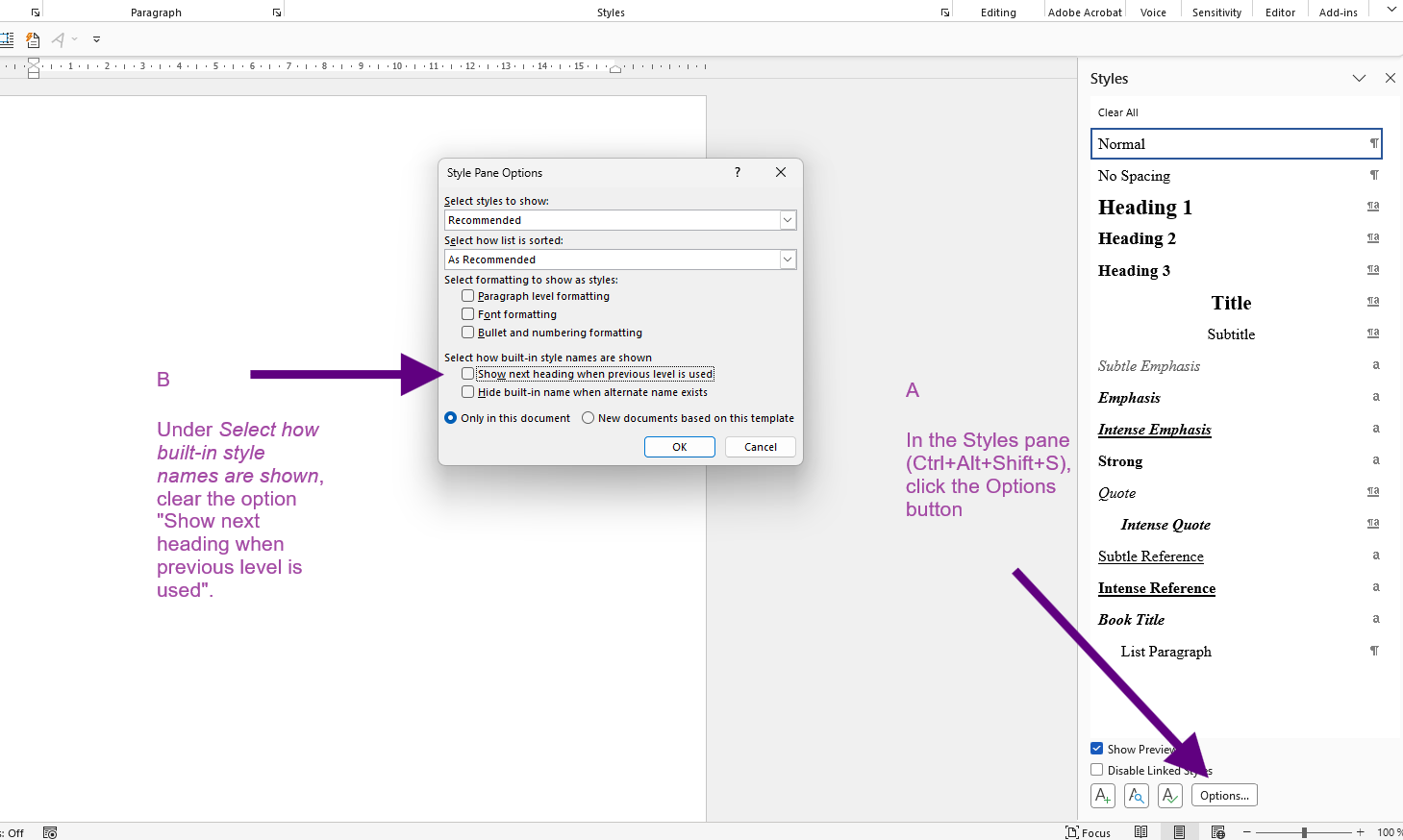Enable Font formatting checkbox
Screen dimensions: 1403x840
pos(467,314)
